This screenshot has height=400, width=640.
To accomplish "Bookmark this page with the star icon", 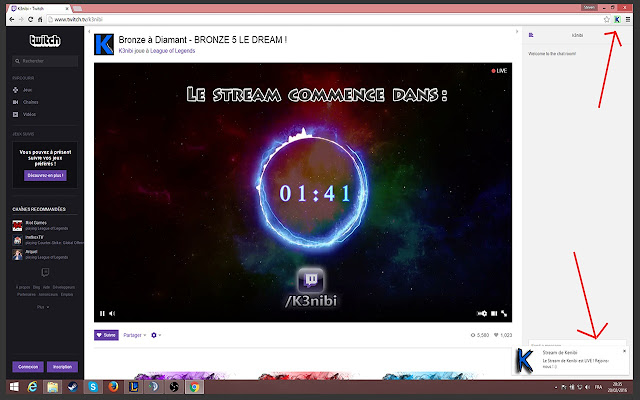I will click(x=607, y=19).
